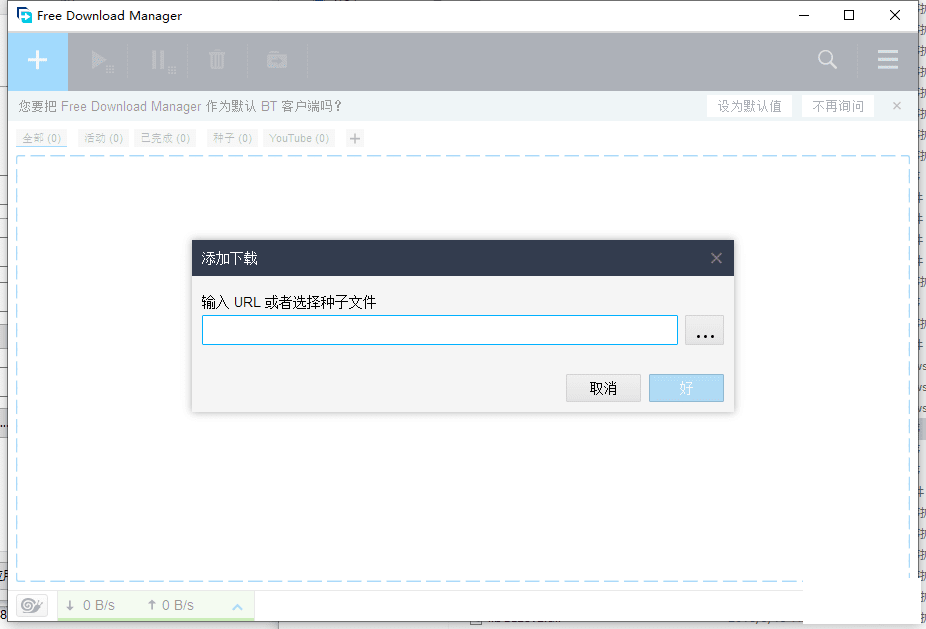The height and width of the screenshot is (629, 926).
Task: Click the 取消 button
Action: tap(604, 388)
